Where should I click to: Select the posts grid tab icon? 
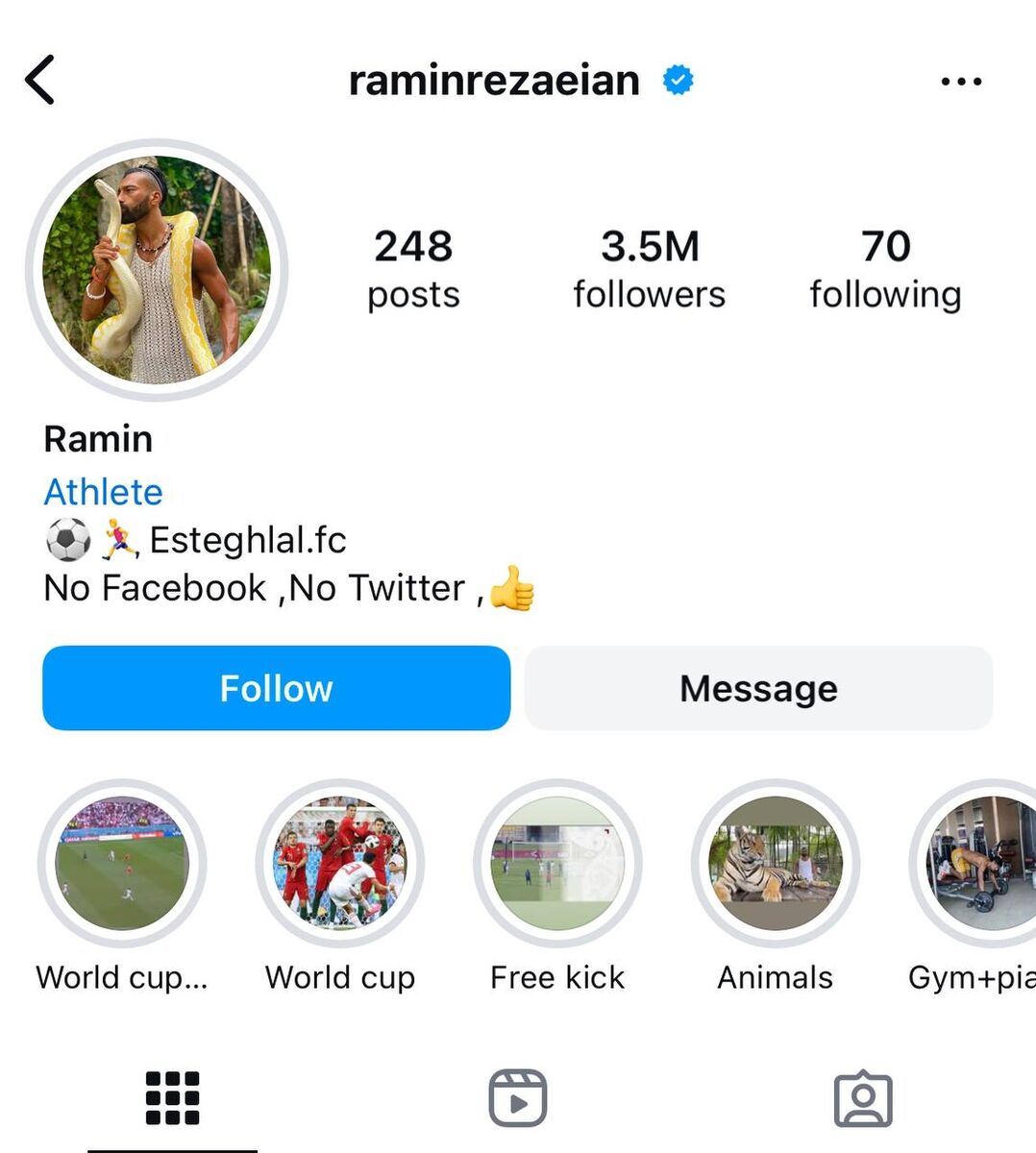173,1097
